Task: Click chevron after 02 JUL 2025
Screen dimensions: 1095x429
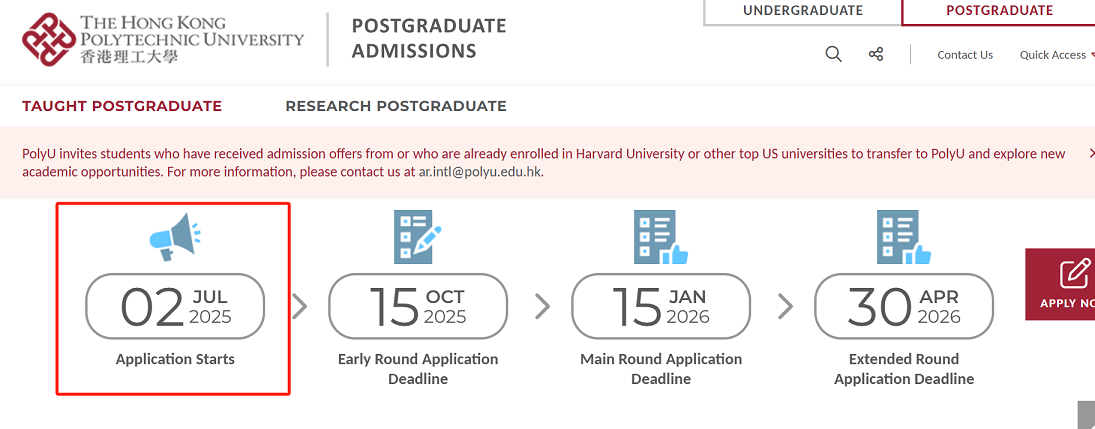Action: pos(300,306)
